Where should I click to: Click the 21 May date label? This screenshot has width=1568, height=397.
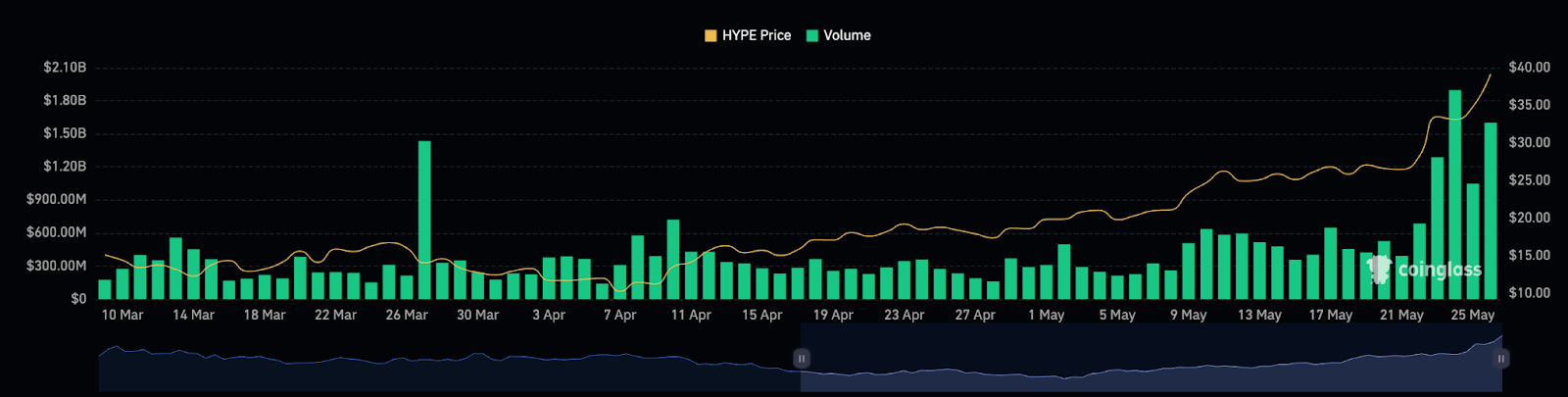click(x=1401, y=315)
